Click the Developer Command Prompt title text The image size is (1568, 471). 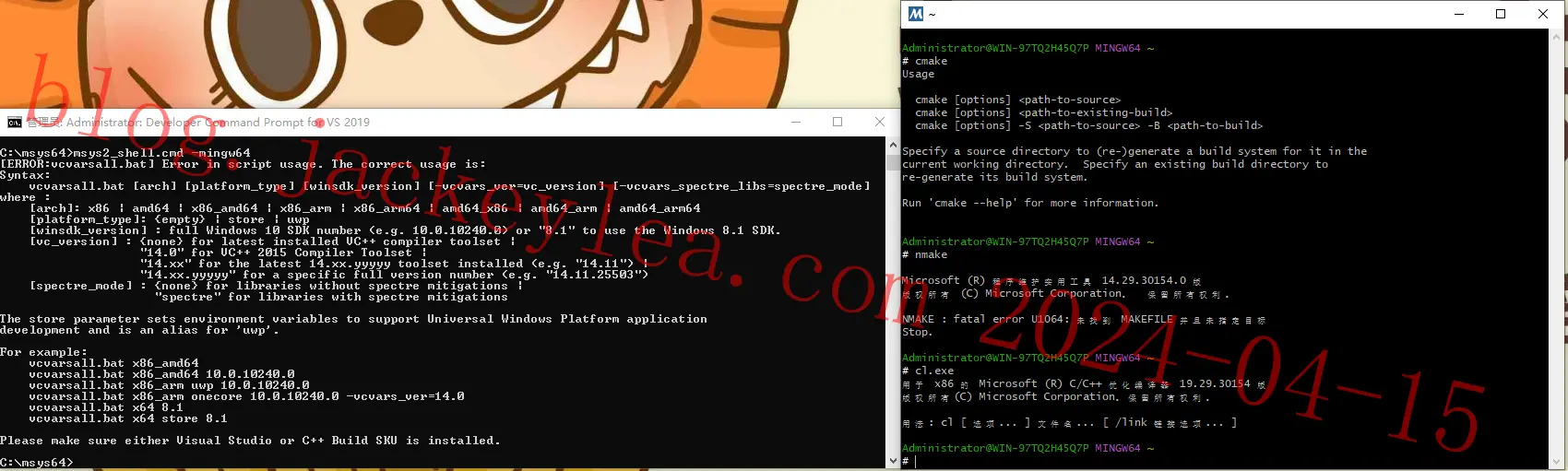[198, 123]
